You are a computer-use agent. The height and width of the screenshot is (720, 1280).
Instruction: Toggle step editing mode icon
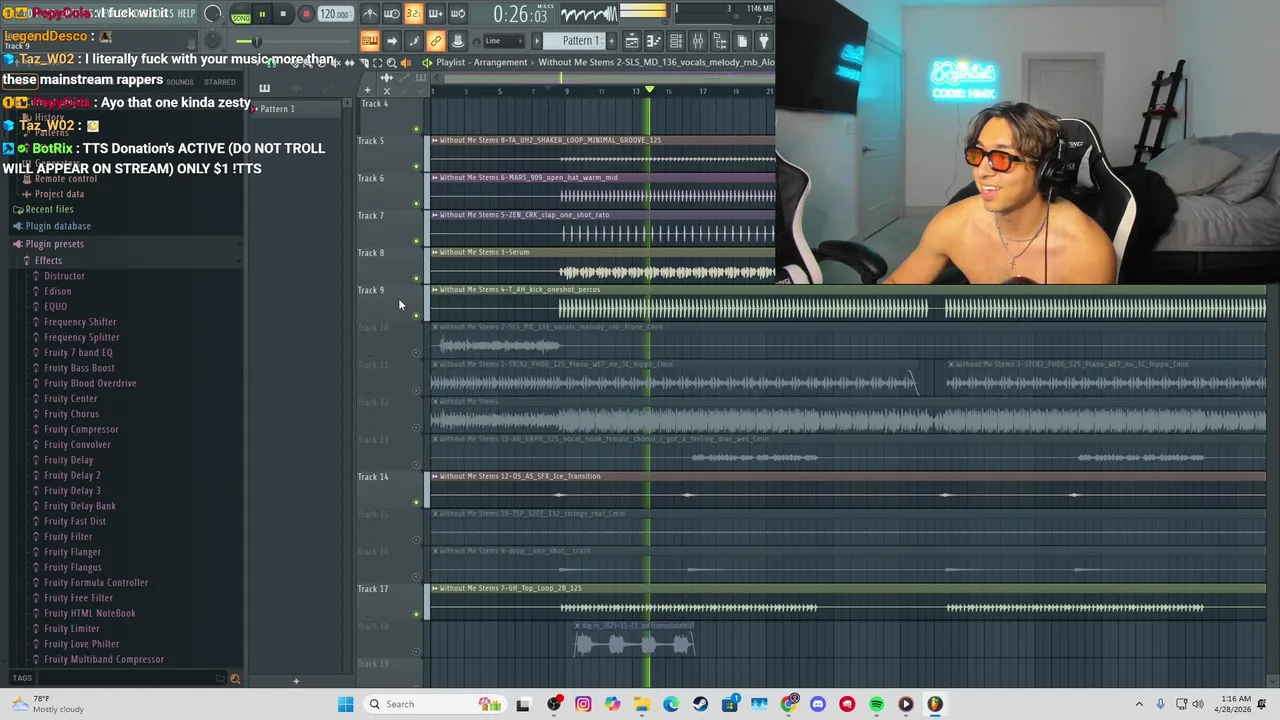pyautogui.click(x=414, y=41)
